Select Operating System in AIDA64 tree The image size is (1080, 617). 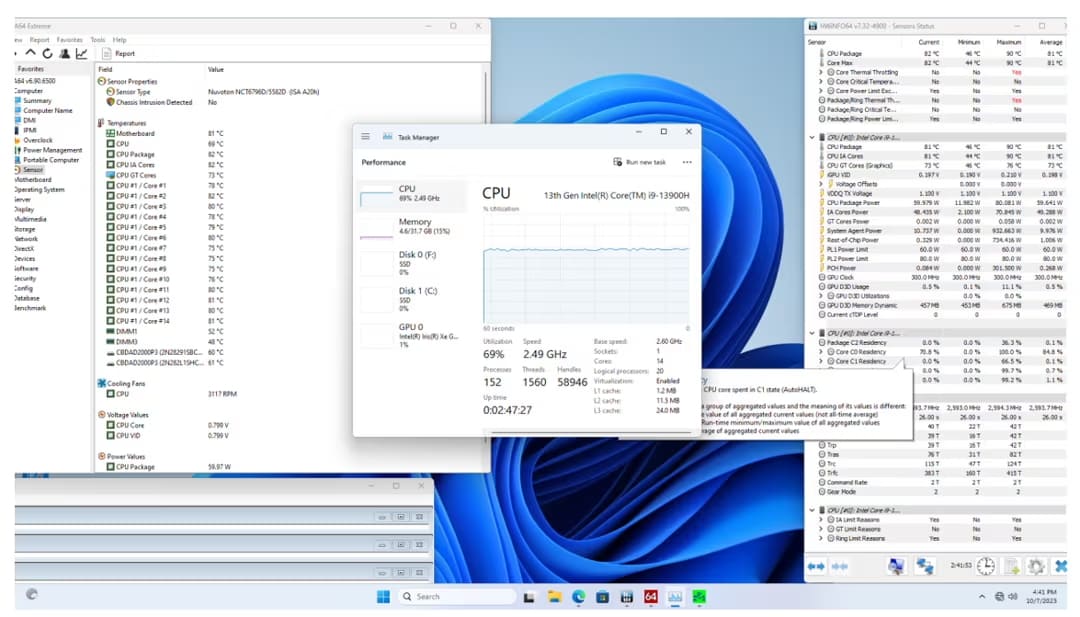pyautogui.click(x=39, y=189)
